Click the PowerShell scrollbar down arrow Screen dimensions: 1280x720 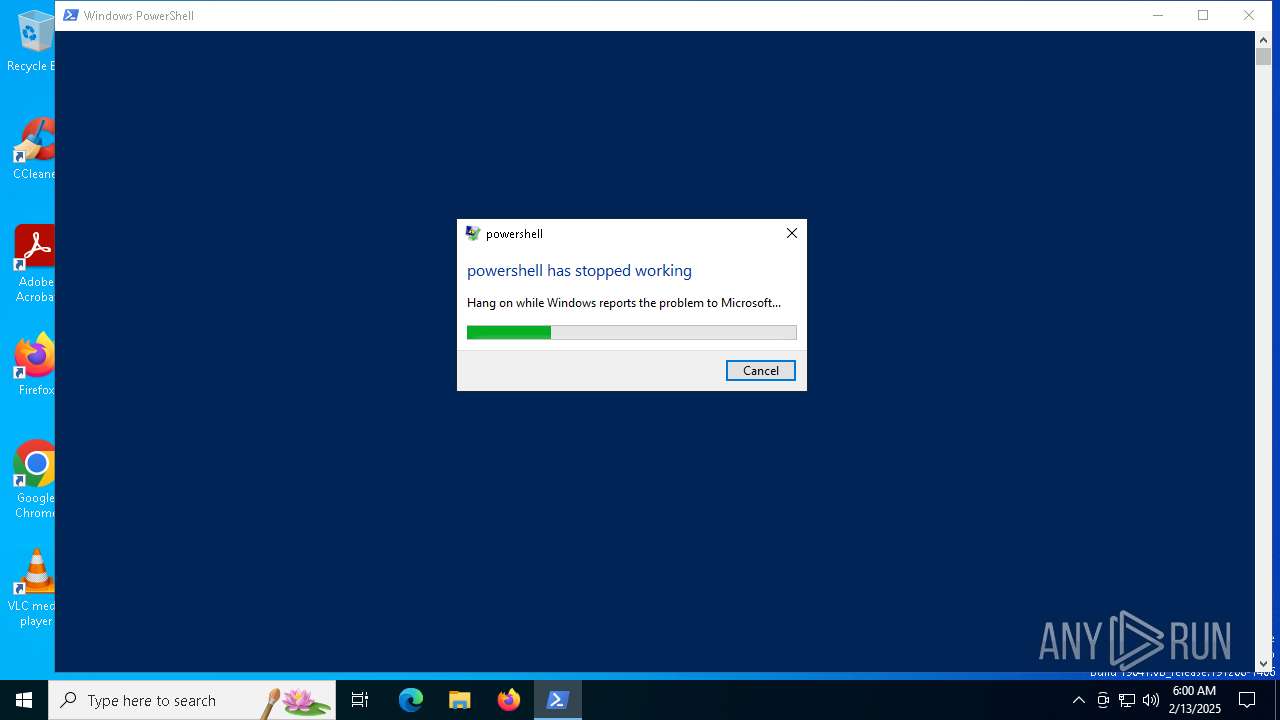1263,663
